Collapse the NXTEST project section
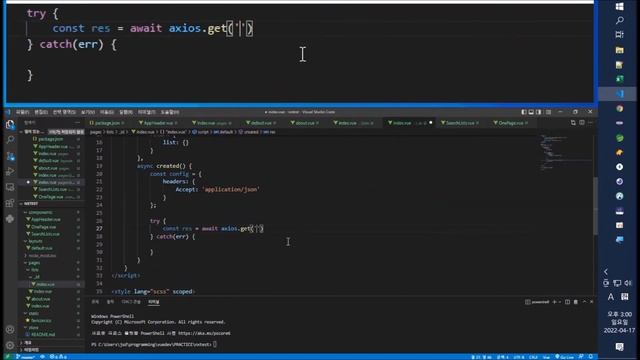The height and width of the screenshot is (360, 640). 51,204
